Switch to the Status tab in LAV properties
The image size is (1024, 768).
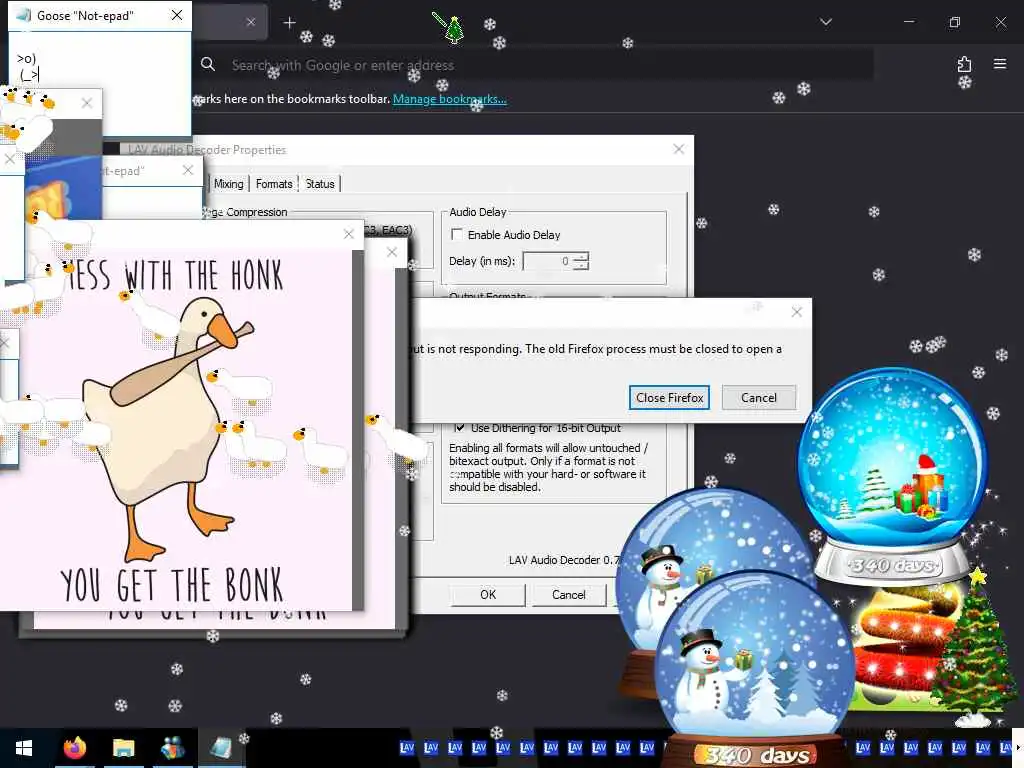click(x=320, y=184)
